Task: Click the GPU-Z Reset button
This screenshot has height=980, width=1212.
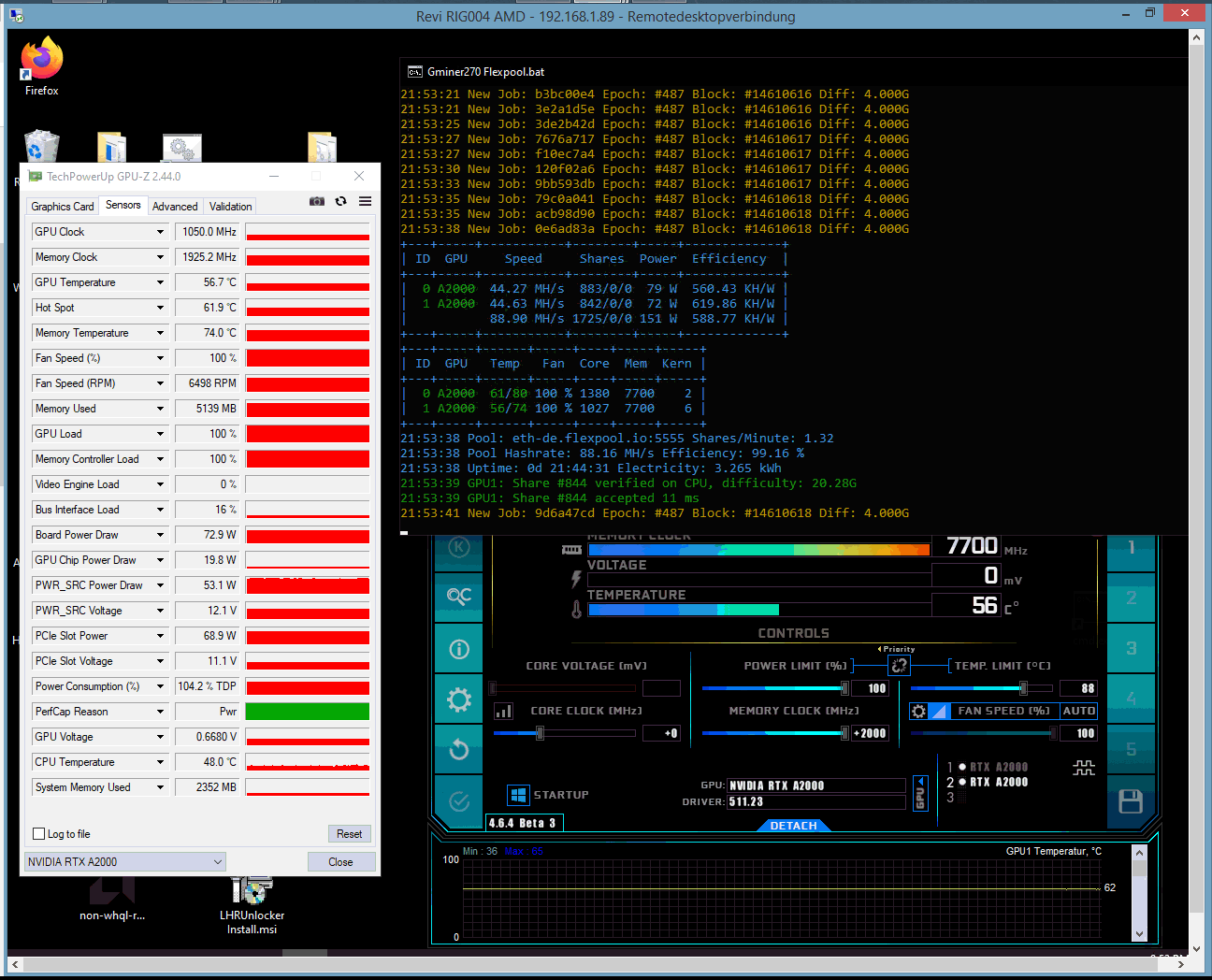Action: pos(350,834)
